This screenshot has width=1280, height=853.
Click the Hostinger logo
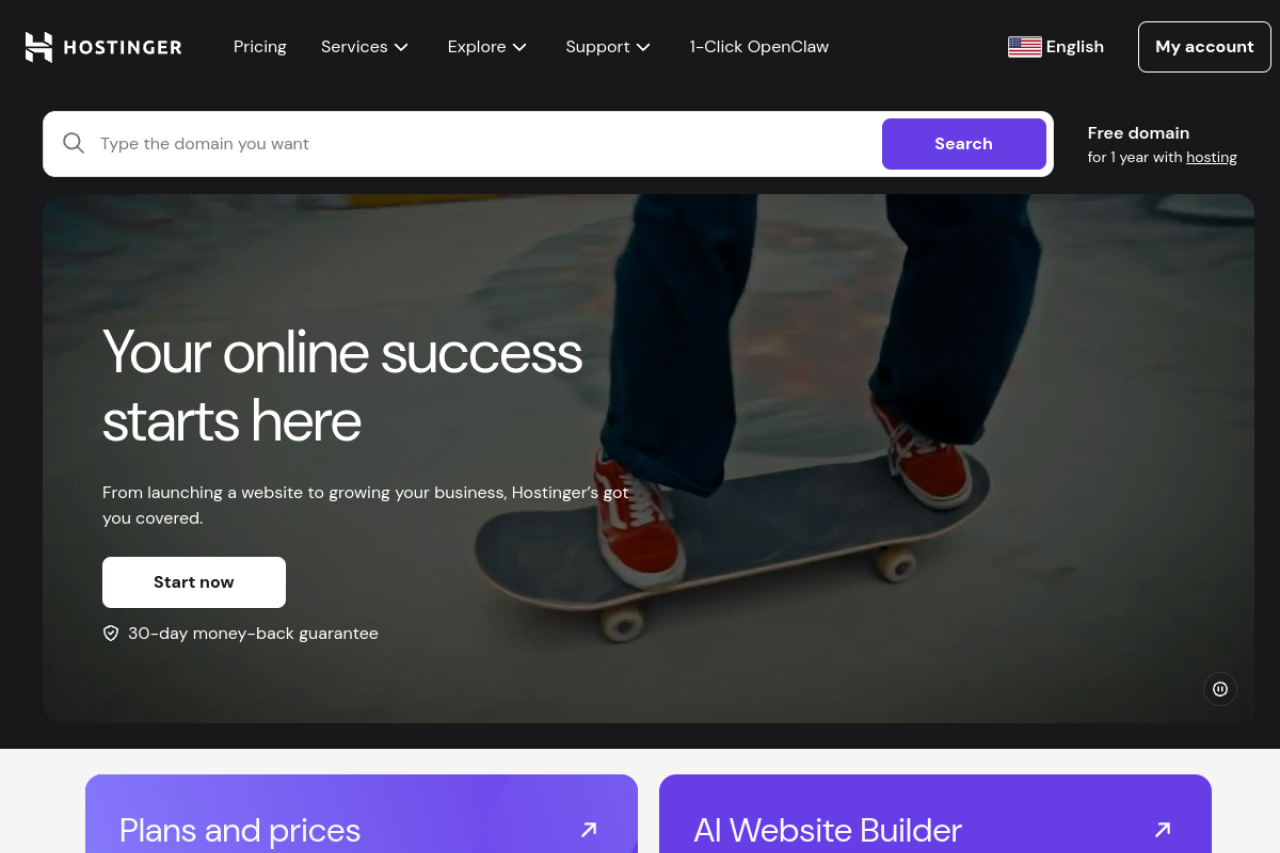[x=104, y=47]
